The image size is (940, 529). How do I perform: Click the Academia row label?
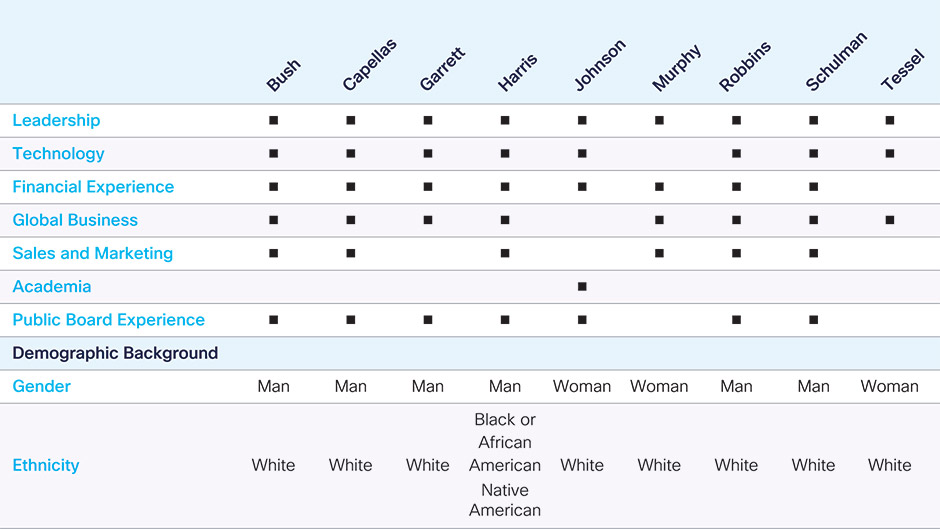pyautogui.click(x=51, y=287)
